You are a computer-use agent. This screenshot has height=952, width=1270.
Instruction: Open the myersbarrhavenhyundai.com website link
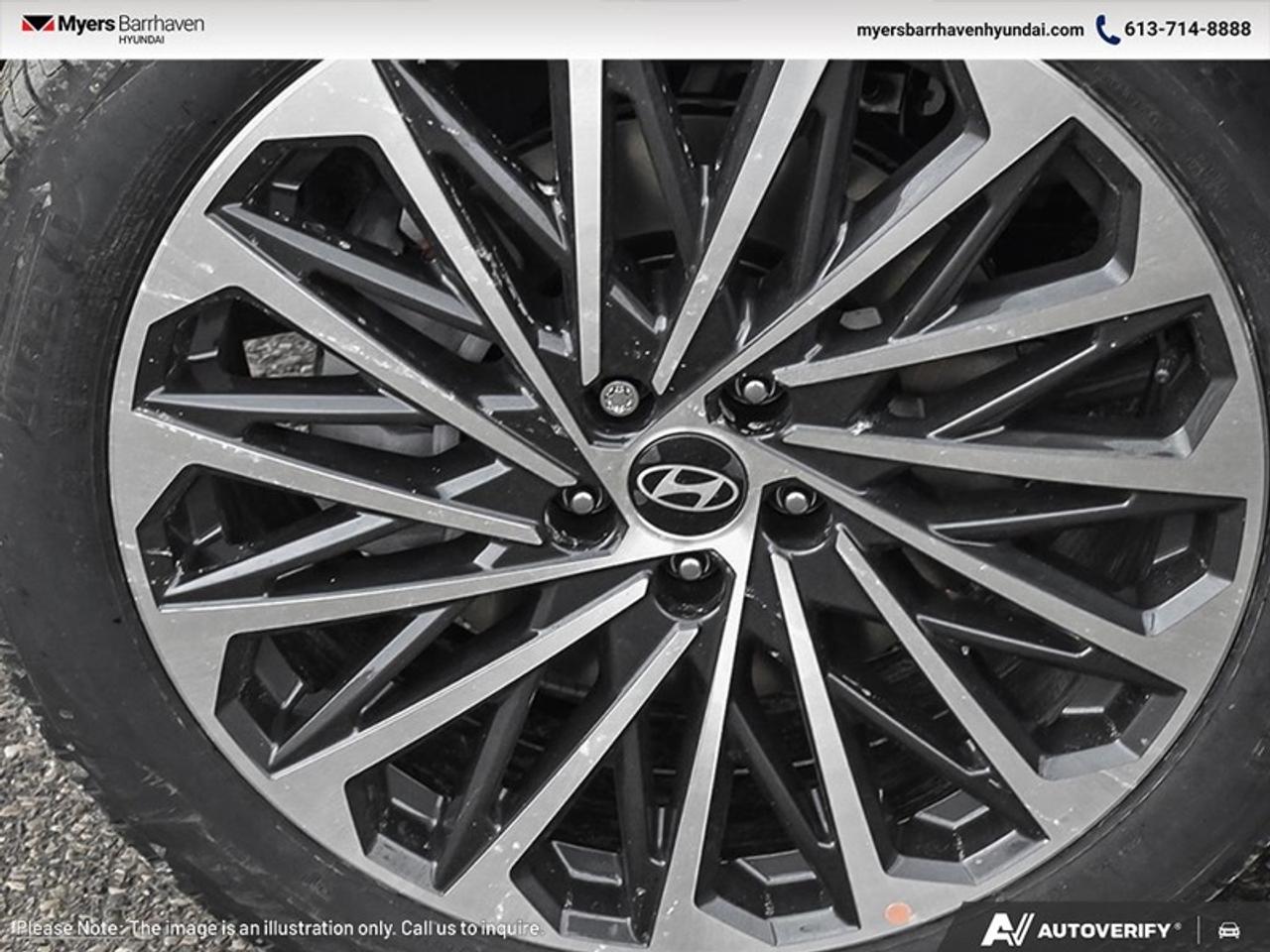click(969, 30)
